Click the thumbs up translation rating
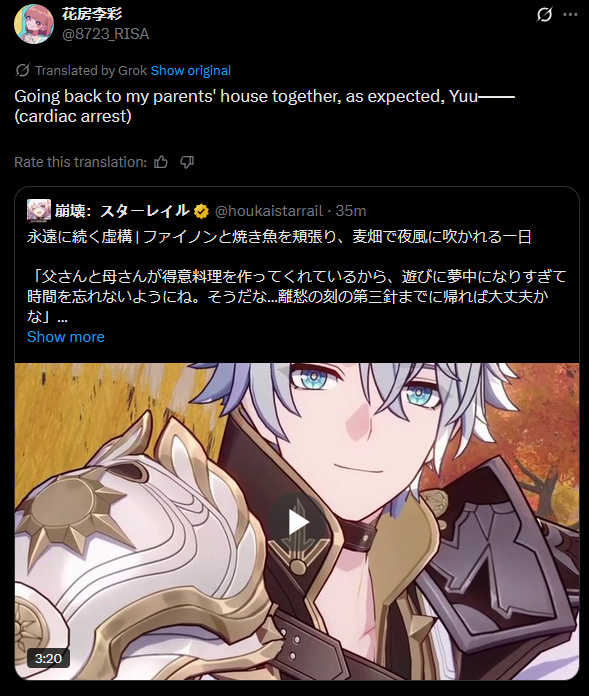589x696 pixels. pyautogui.click(x=161, y=162)
